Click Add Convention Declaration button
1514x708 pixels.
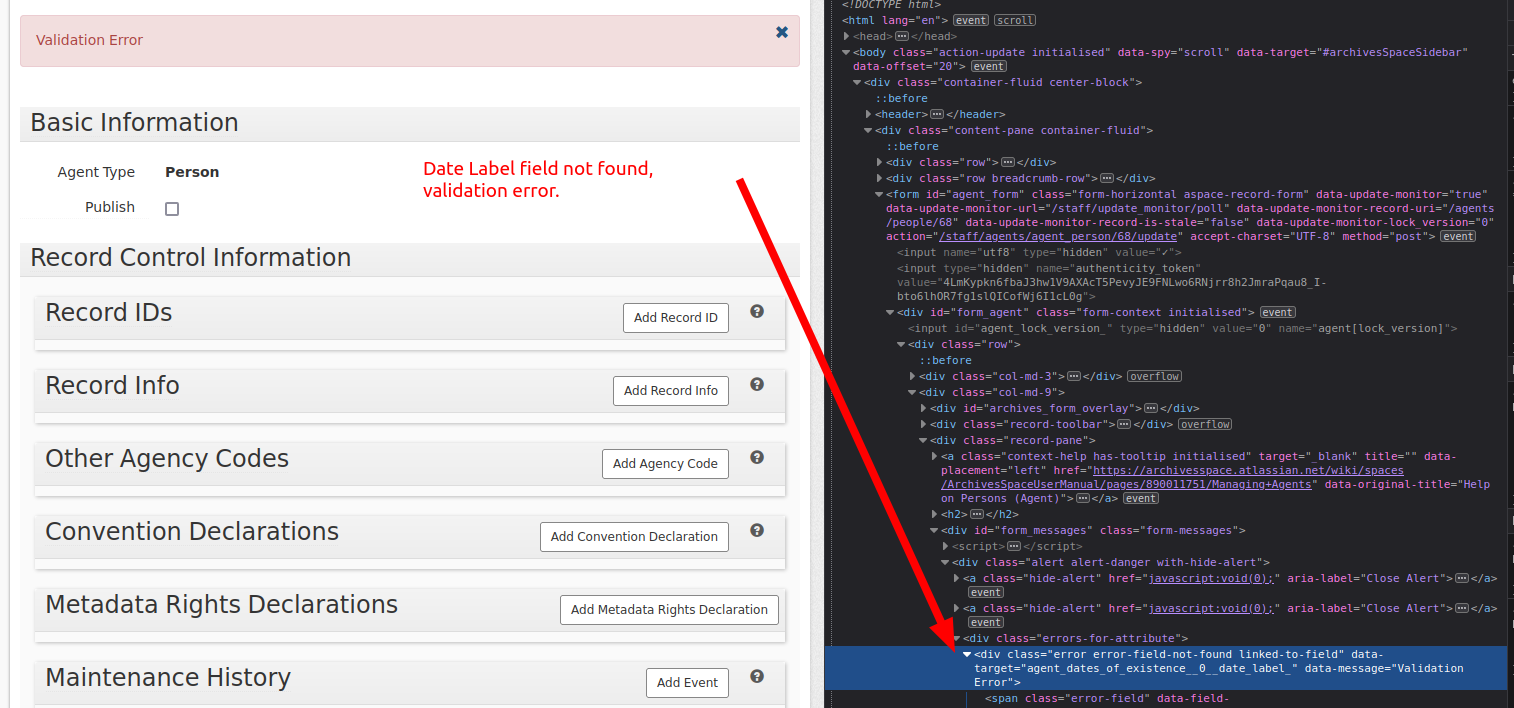634,537
